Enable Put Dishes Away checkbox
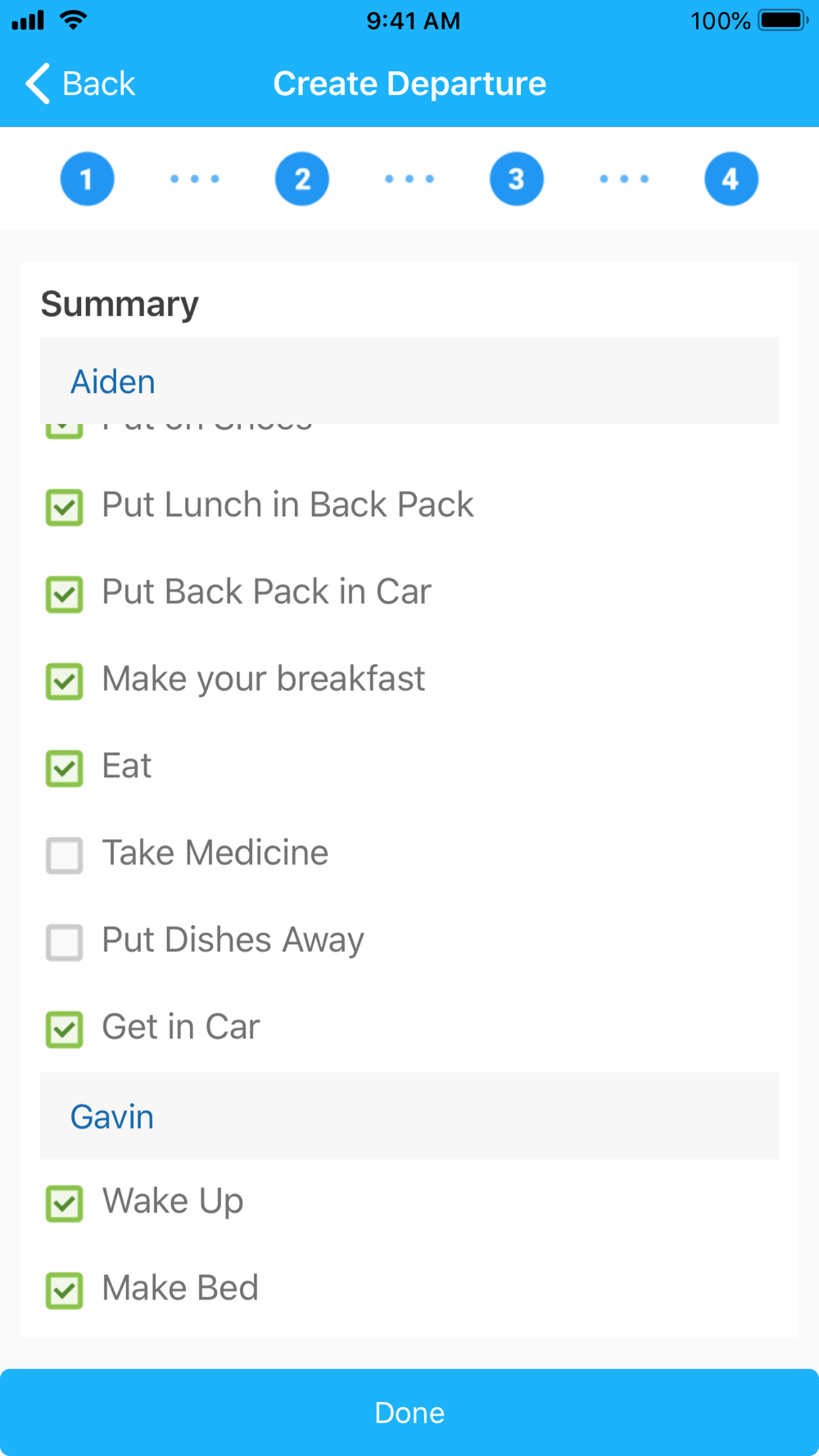The height and width of the screenshot is (1456, 819). (x=64, y=942)
